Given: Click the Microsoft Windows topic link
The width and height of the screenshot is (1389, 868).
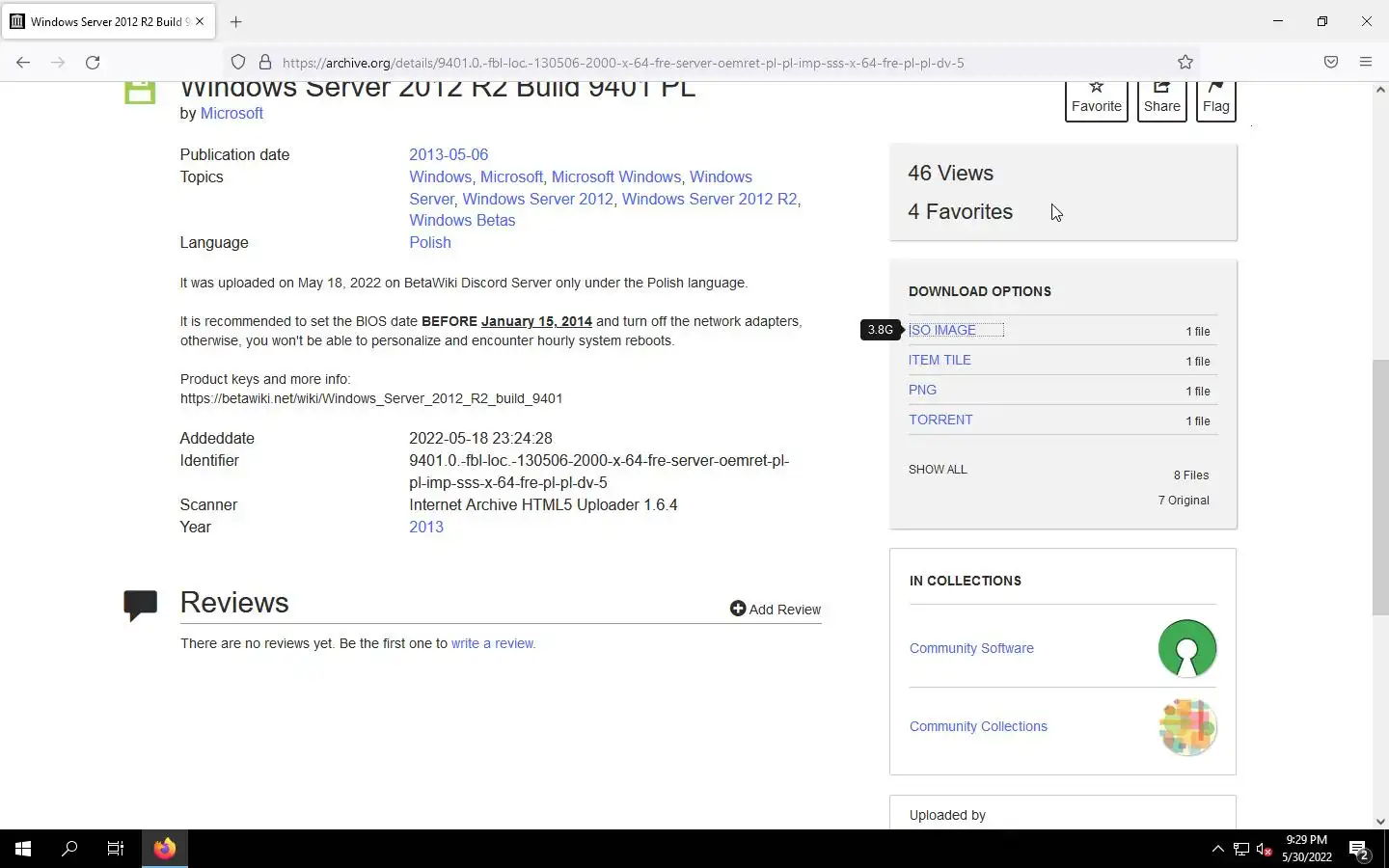Looking at the screenshot, I should (616, 177).
